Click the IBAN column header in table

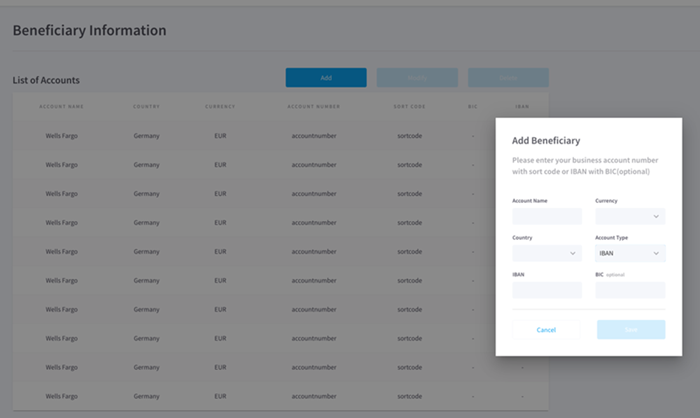(x=521, y=106)
